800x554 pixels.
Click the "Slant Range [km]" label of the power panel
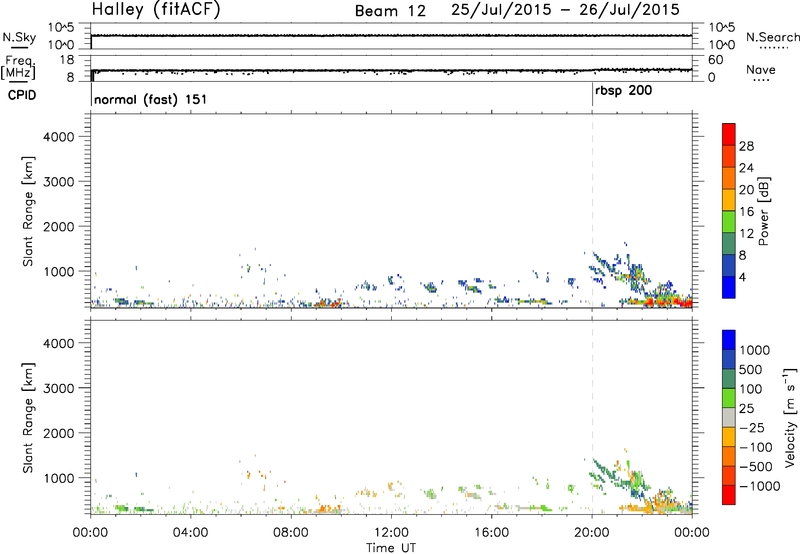pos(28,211)
